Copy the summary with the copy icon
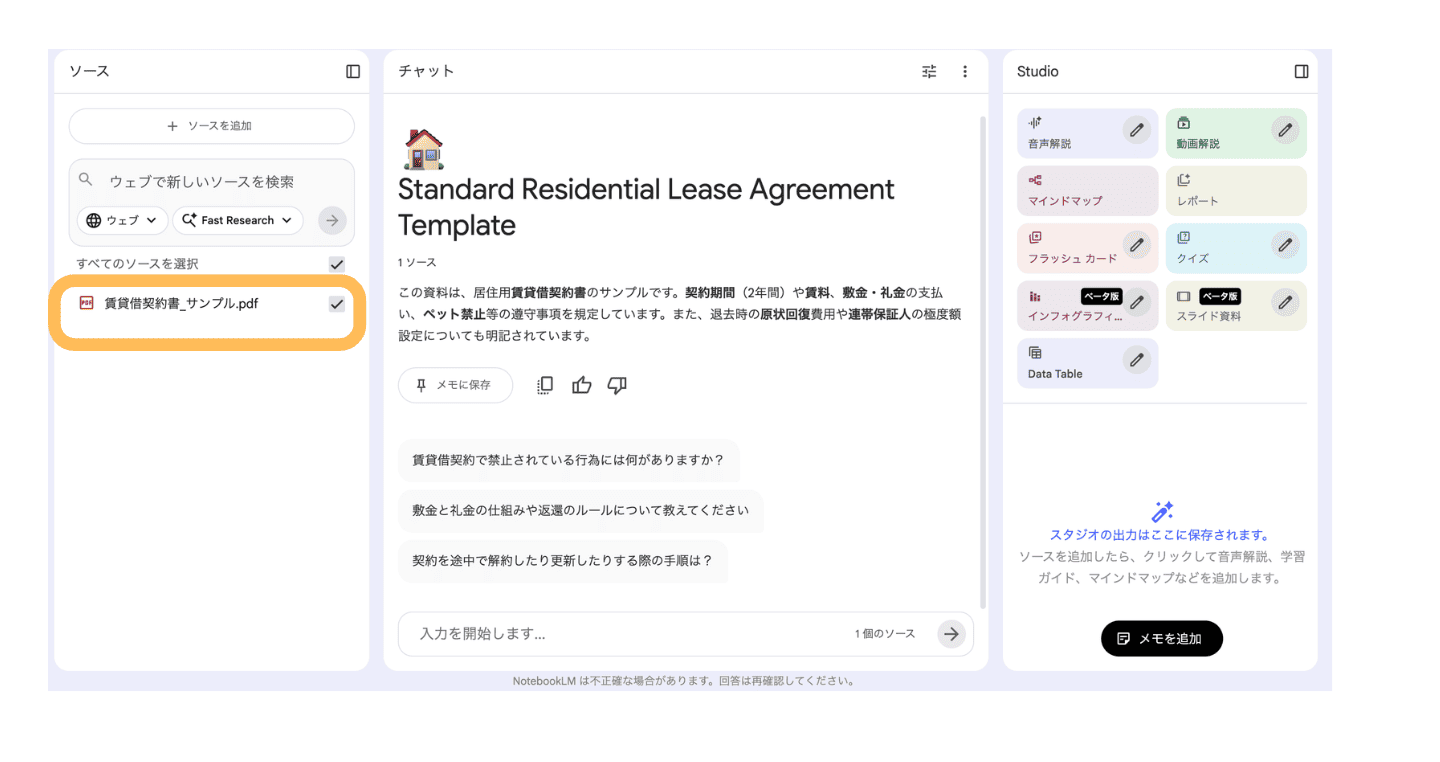The width and height of the screenshot is (1440, 762). (x=545, y=385)
